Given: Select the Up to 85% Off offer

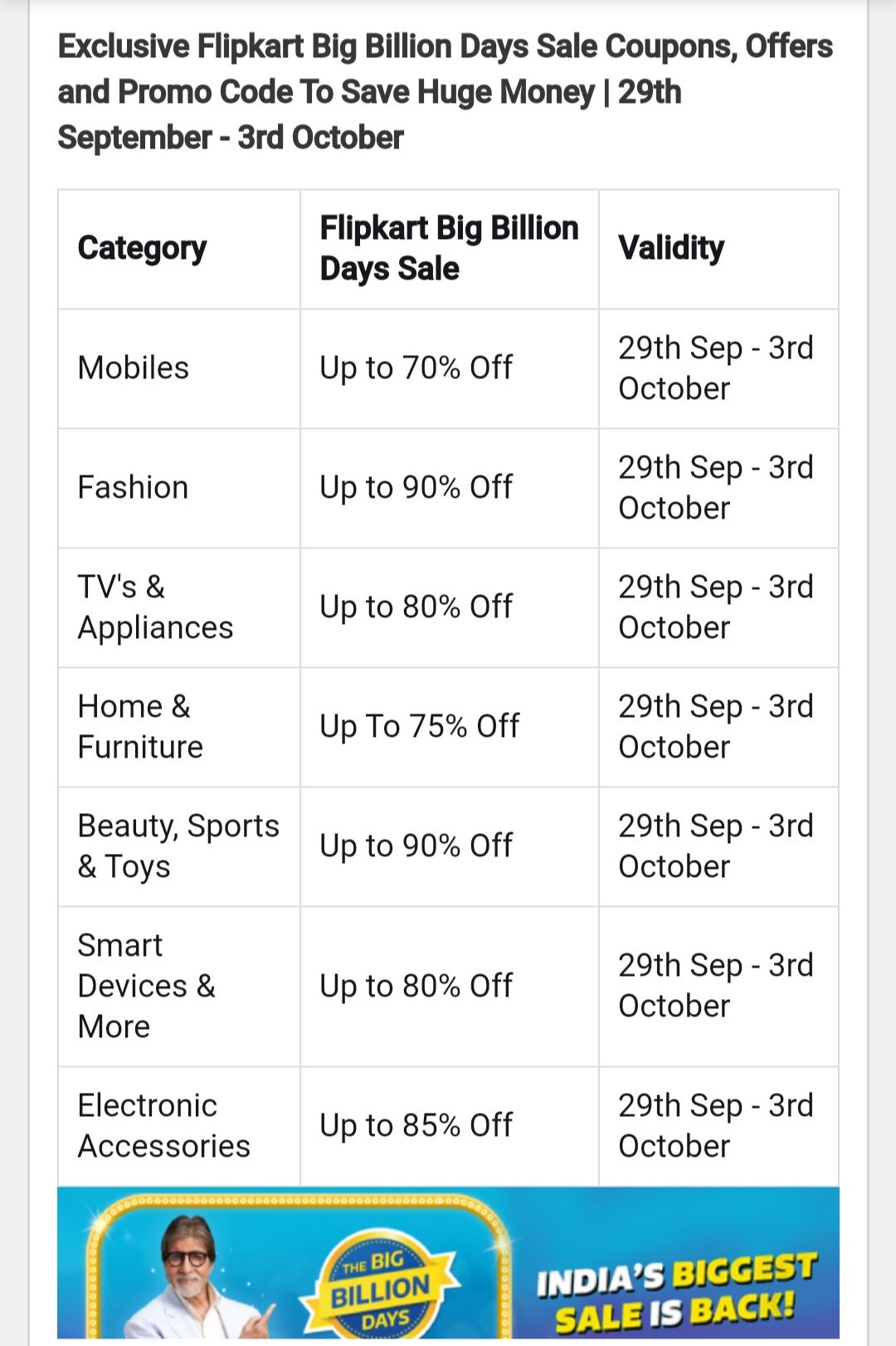Looking at the screenshot, I should pos(416,1126).
